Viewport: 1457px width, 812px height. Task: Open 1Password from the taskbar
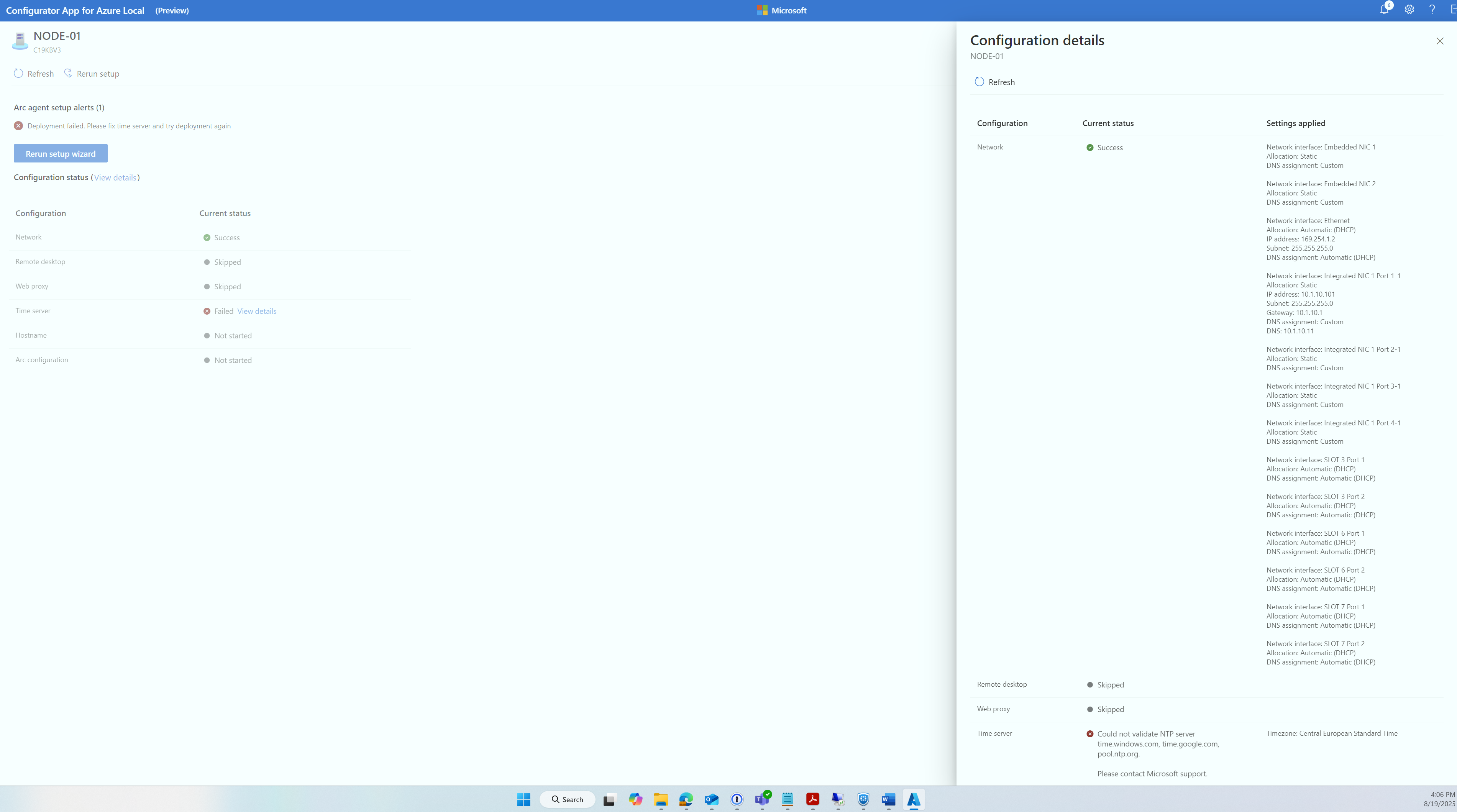737,799
